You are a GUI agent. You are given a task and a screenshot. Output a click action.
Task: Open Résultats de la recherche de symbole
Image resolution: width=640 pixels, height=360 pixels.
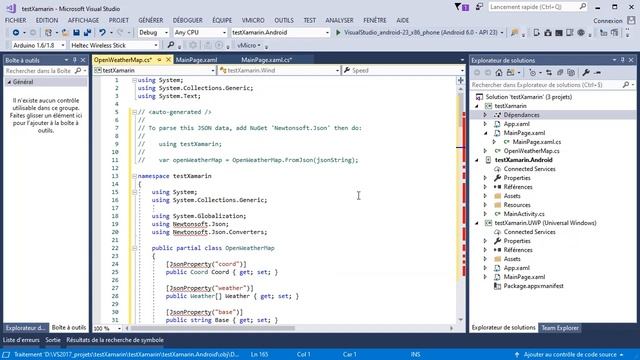pos(115,340)
